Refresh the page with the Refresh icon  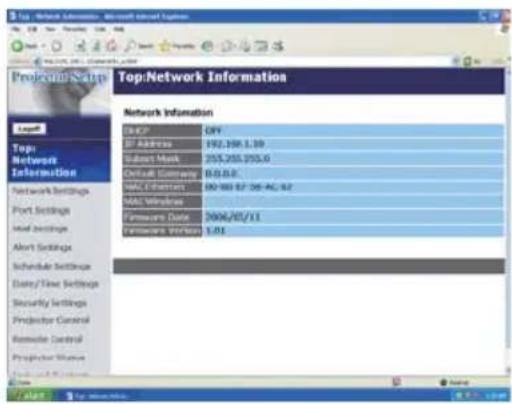96,46
